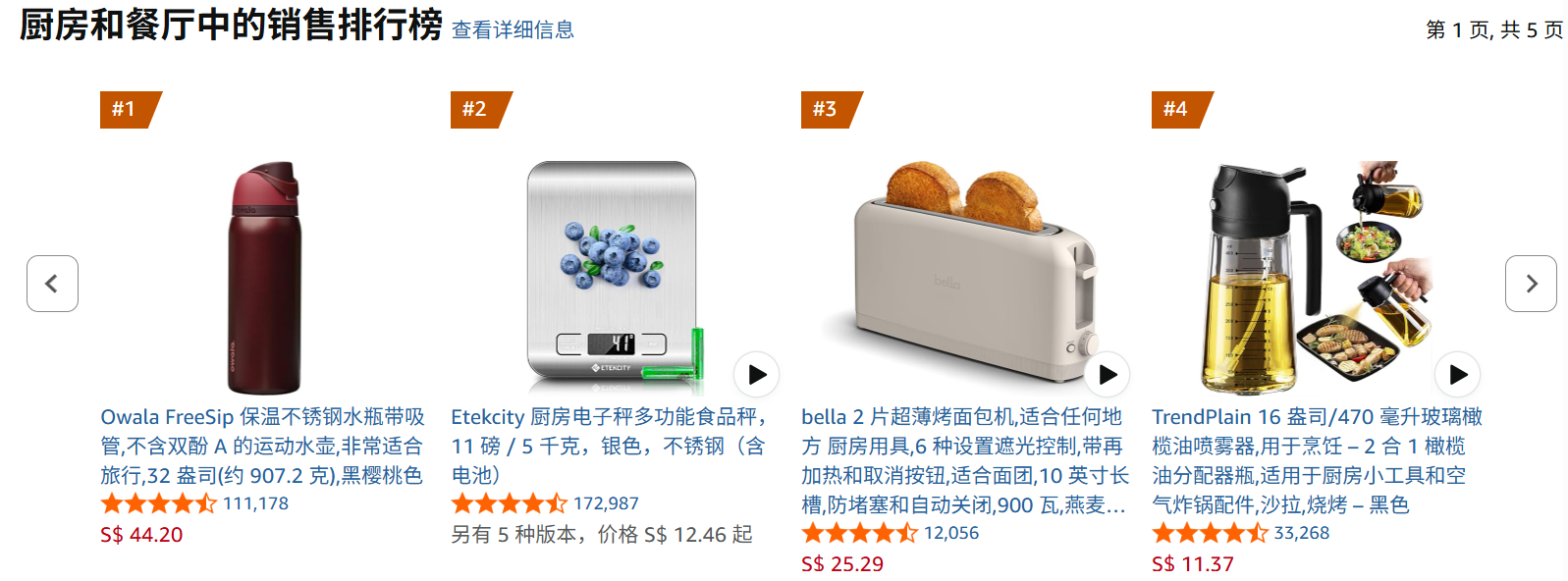
Task: Go to the previous carousel page using the left arrow
Action: (x=52, y=284)
